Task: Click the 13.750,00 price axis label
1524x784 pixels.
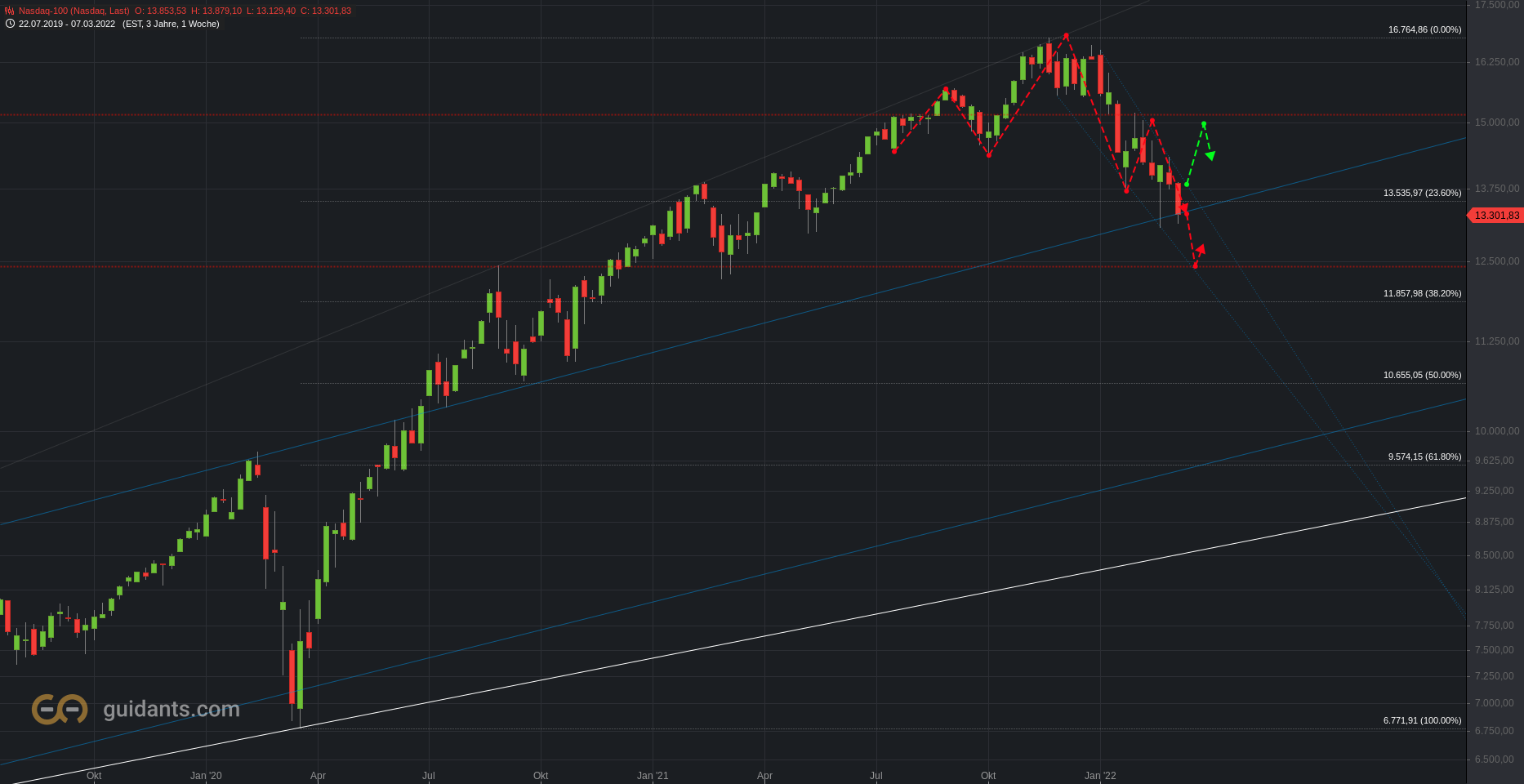Action: pyautogui.click(x=1497, y=189)
